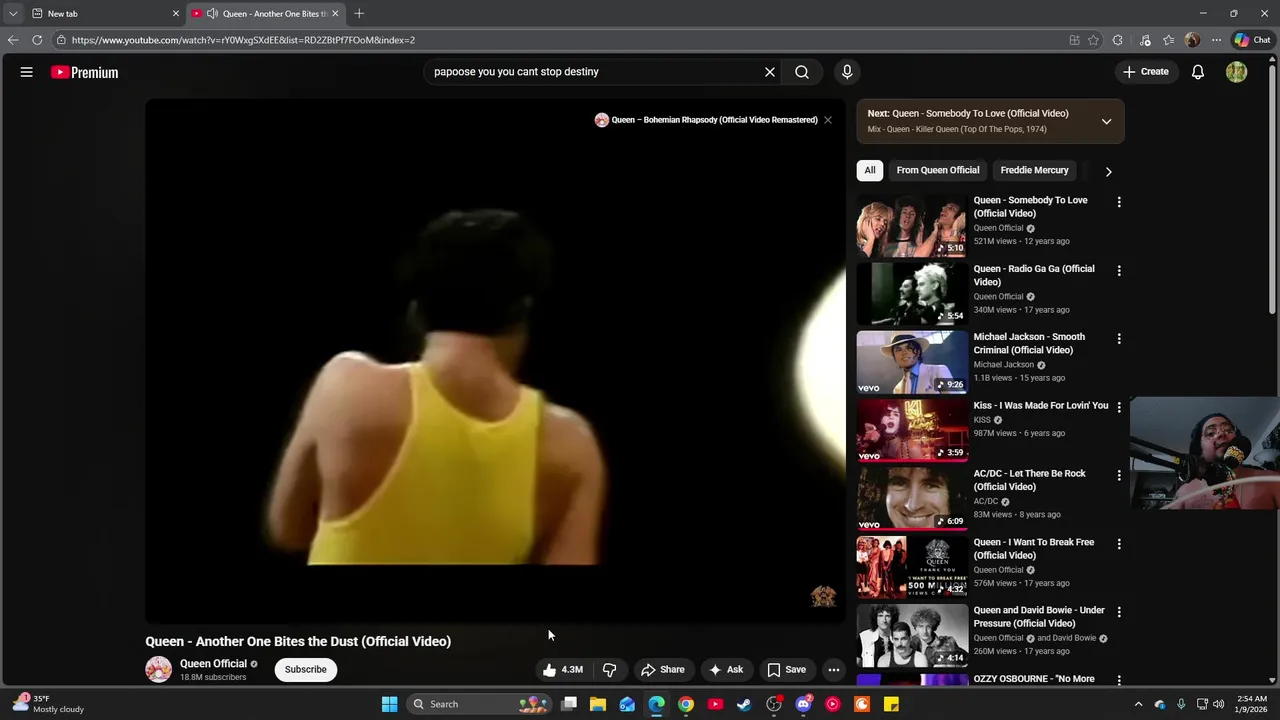The height and width of the screenshot is (720, 1280).
Task: Subscribe to Queen Official channel
Action: coord(305,669)
